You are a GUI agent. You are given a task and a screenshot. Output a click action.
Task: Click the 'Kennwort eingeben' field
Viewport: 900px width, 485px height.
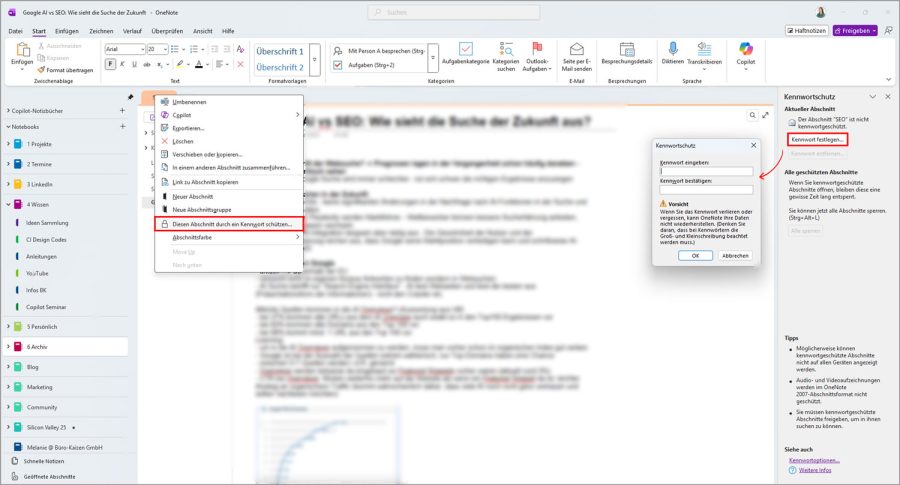click(706, 171)
